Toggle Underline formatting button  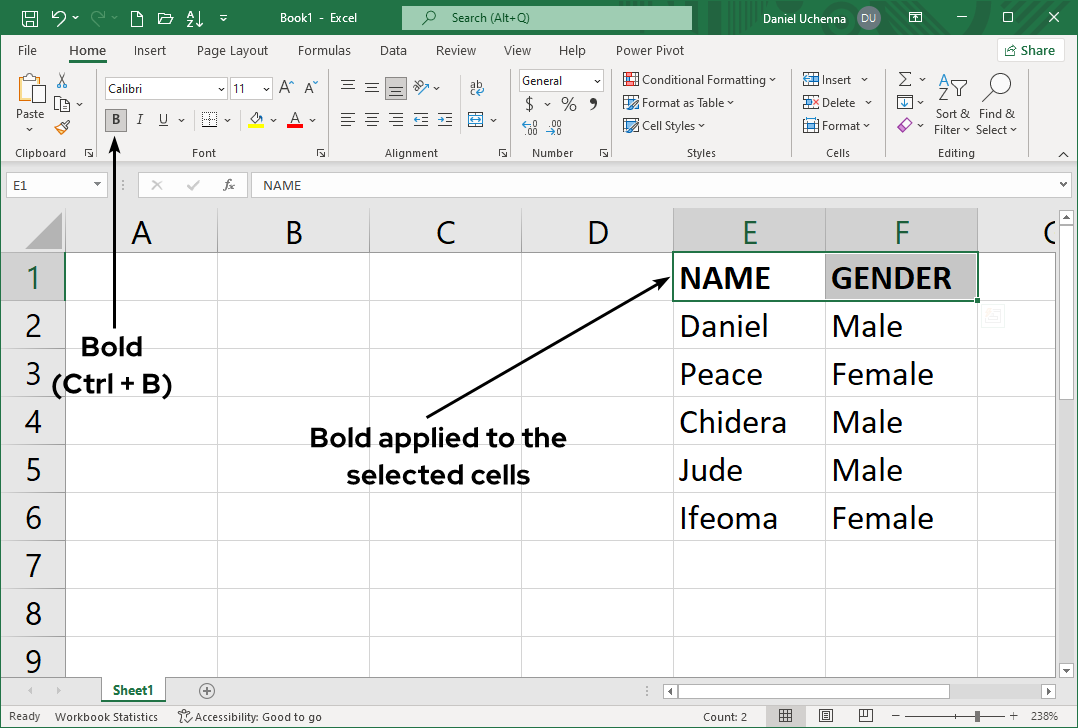(163, 120)
